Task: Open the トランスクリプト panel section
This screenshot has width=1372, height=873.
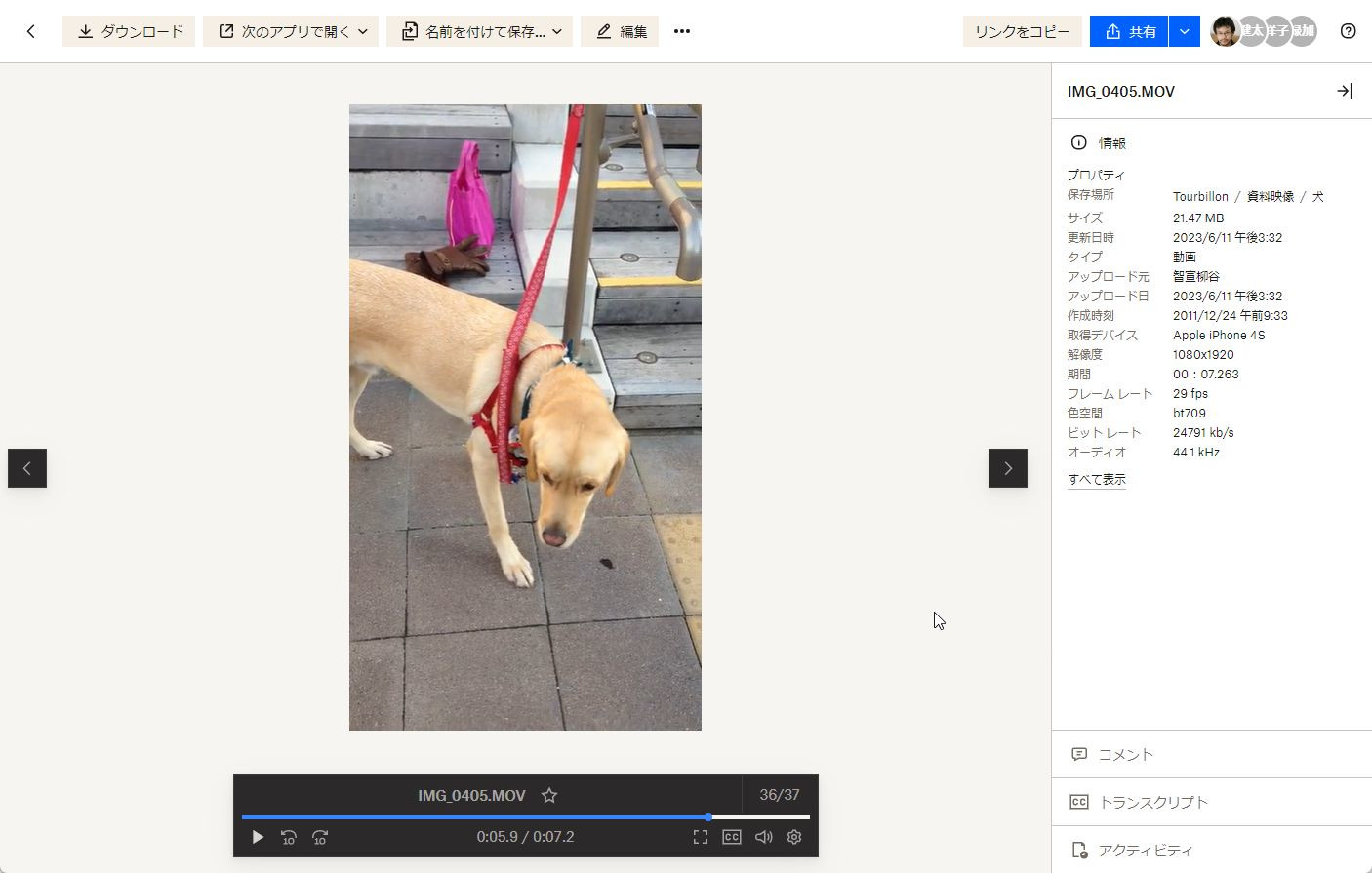Action: (x=1152, y=802)
